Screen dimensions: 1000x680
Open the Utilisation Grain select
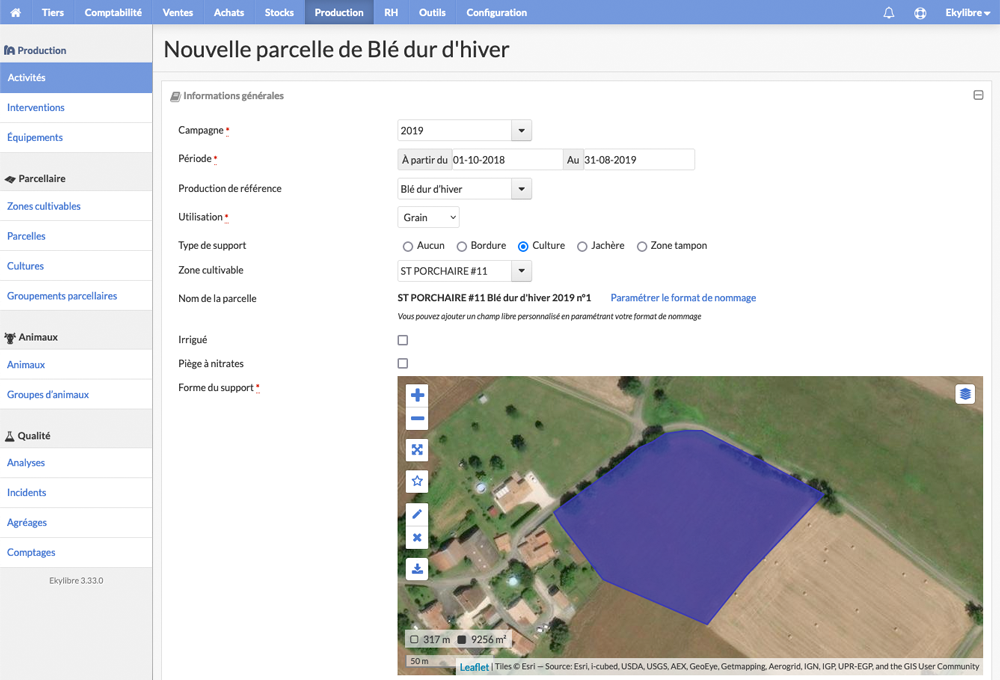tap(428, 218)
